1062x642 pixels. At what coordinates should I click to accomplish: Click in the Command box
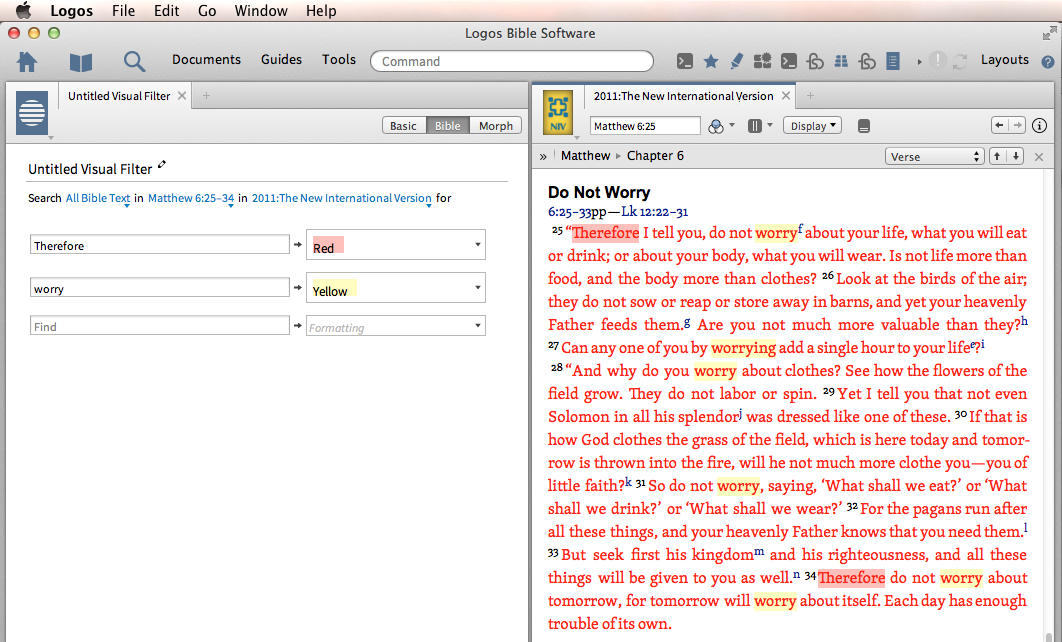512,61
